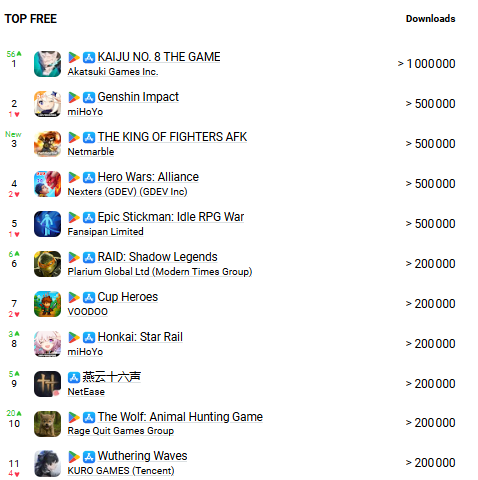The height and width of the screenshot is (480, 478).
Task: Click the App Store icon for Honkai: Star Rail
Action: click(89, 337)
